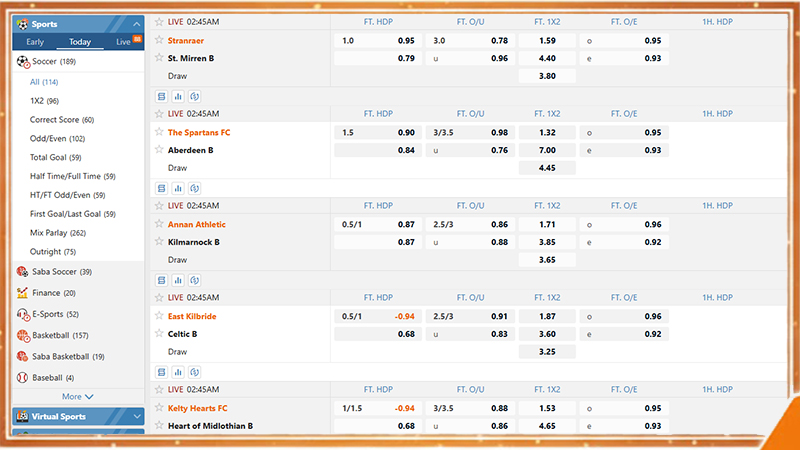The height and width of the screenshot is (450, 800).
Task: Select 1.59 odds for Stranraer win
Action: (x=547, y=41)
